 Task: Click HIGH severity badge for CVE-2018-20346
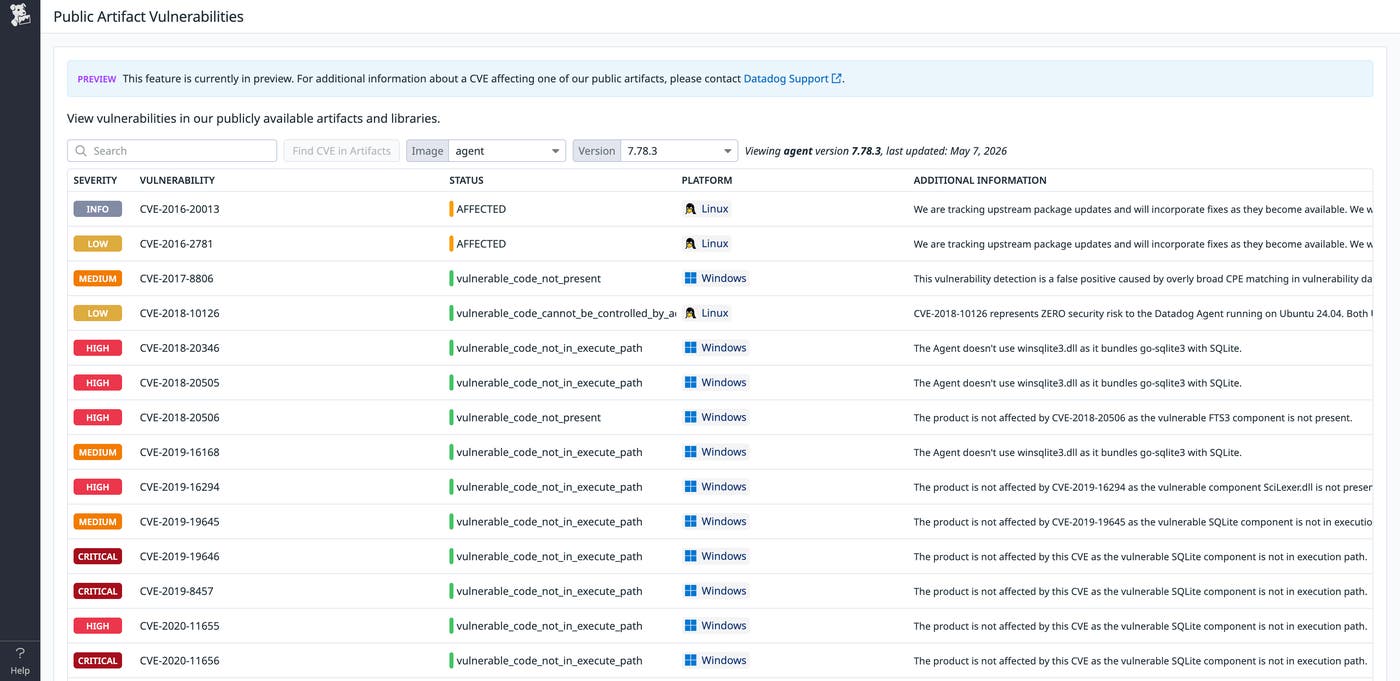click(98, 348)
